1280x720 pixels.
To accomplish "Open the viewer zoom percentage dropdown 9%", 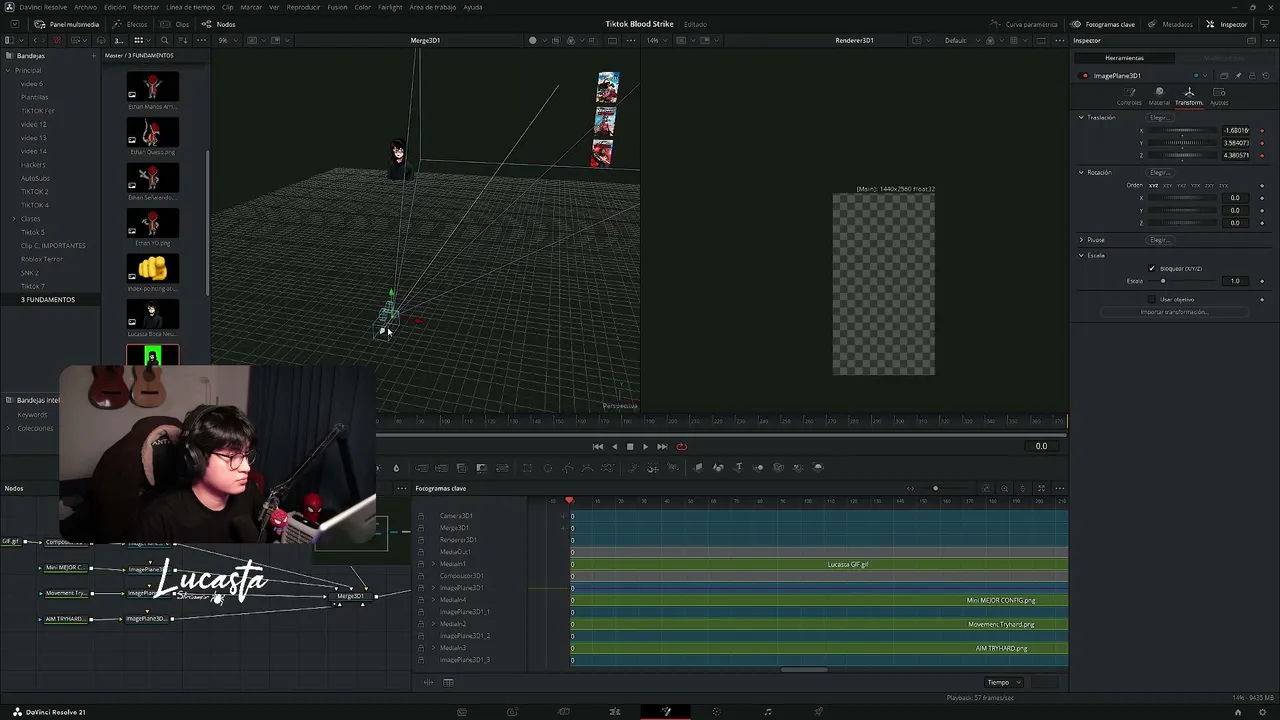I will pyautogui.click(x=226, y=40).
